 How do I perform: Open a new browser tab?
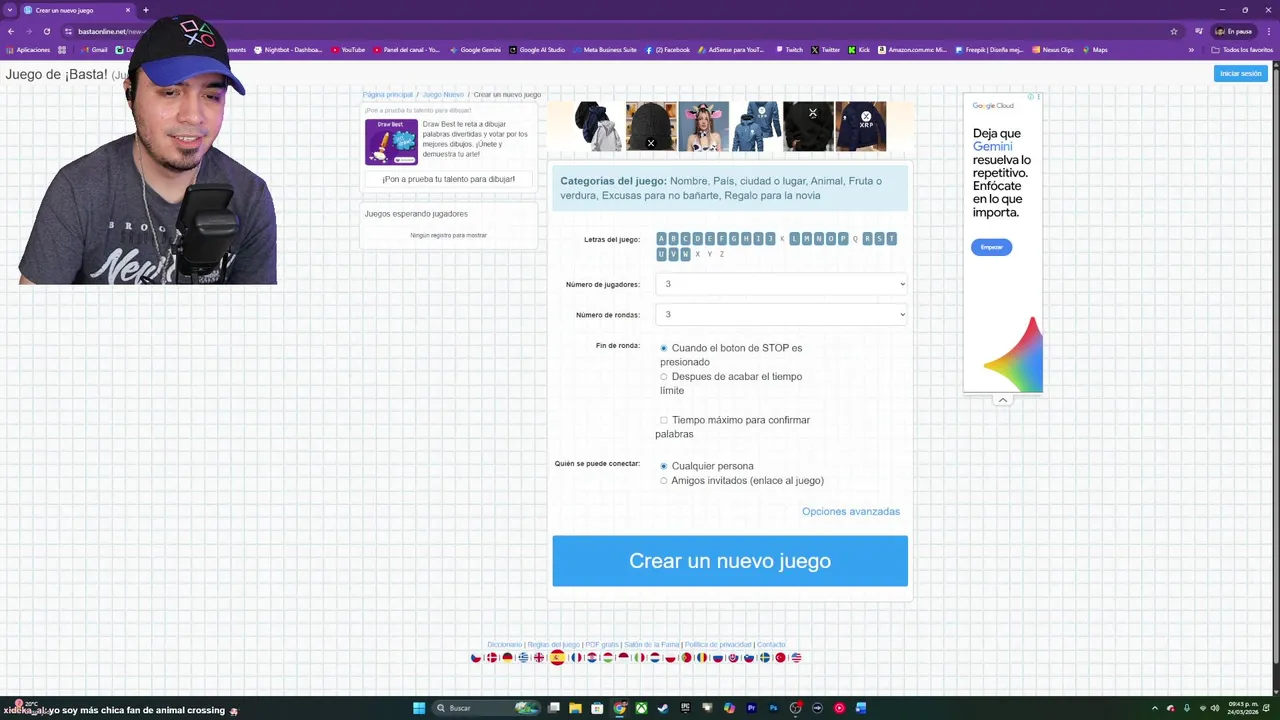146,10
